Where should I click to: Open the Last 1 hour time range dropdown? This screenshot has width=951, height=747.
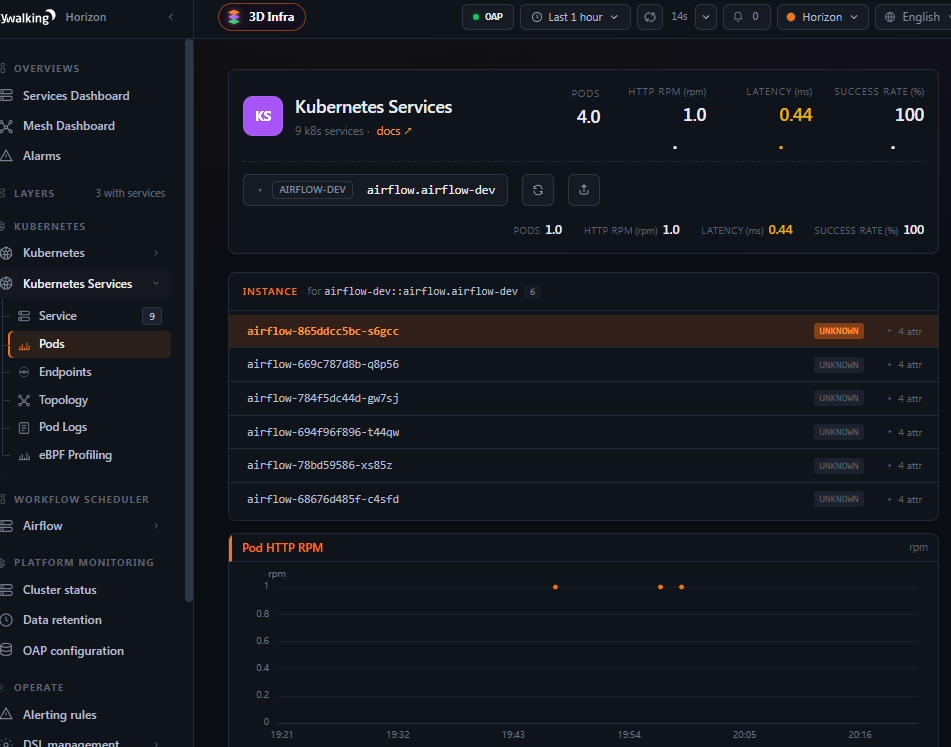pyautogui.click(x=575, y=17)
